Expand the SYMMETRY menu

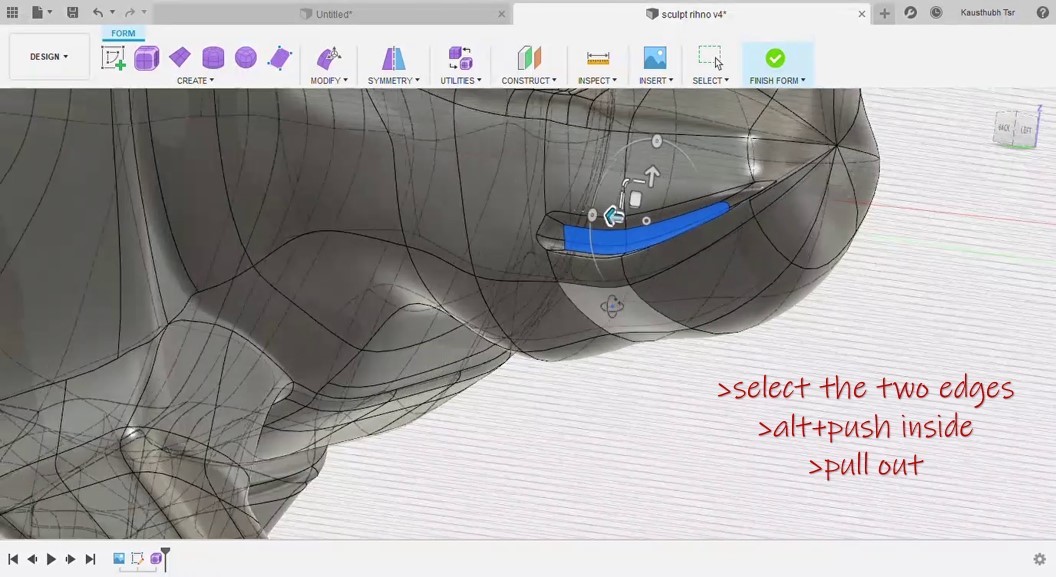pyautogui.click(x=393, y=81)
